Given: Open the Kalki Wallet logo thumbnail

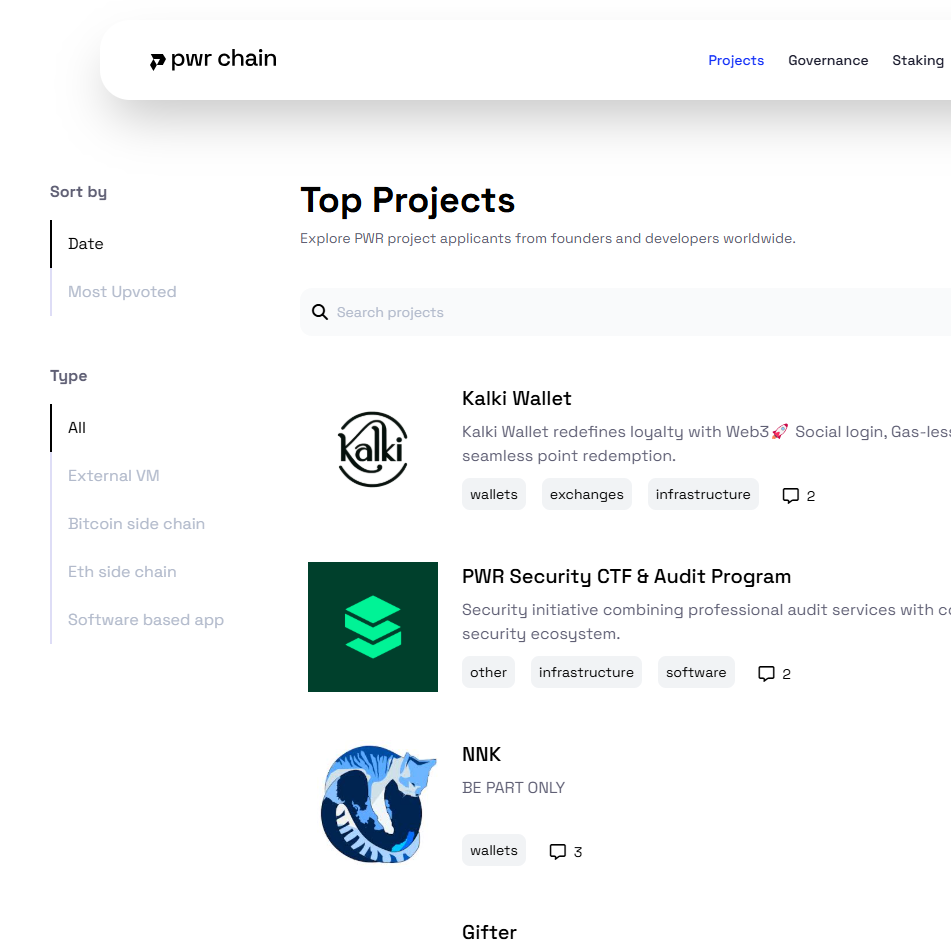Looking at the screenshot, I should 372,449.
